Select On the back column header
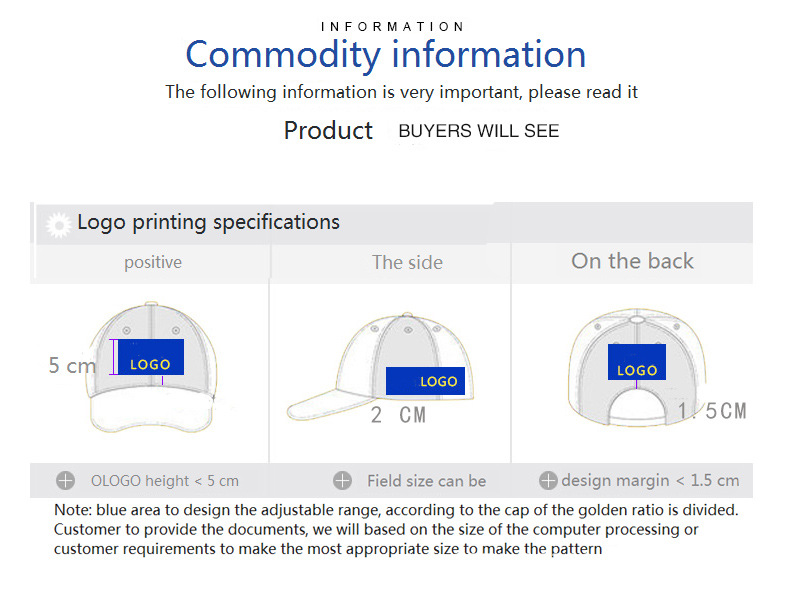 point(632,261)
